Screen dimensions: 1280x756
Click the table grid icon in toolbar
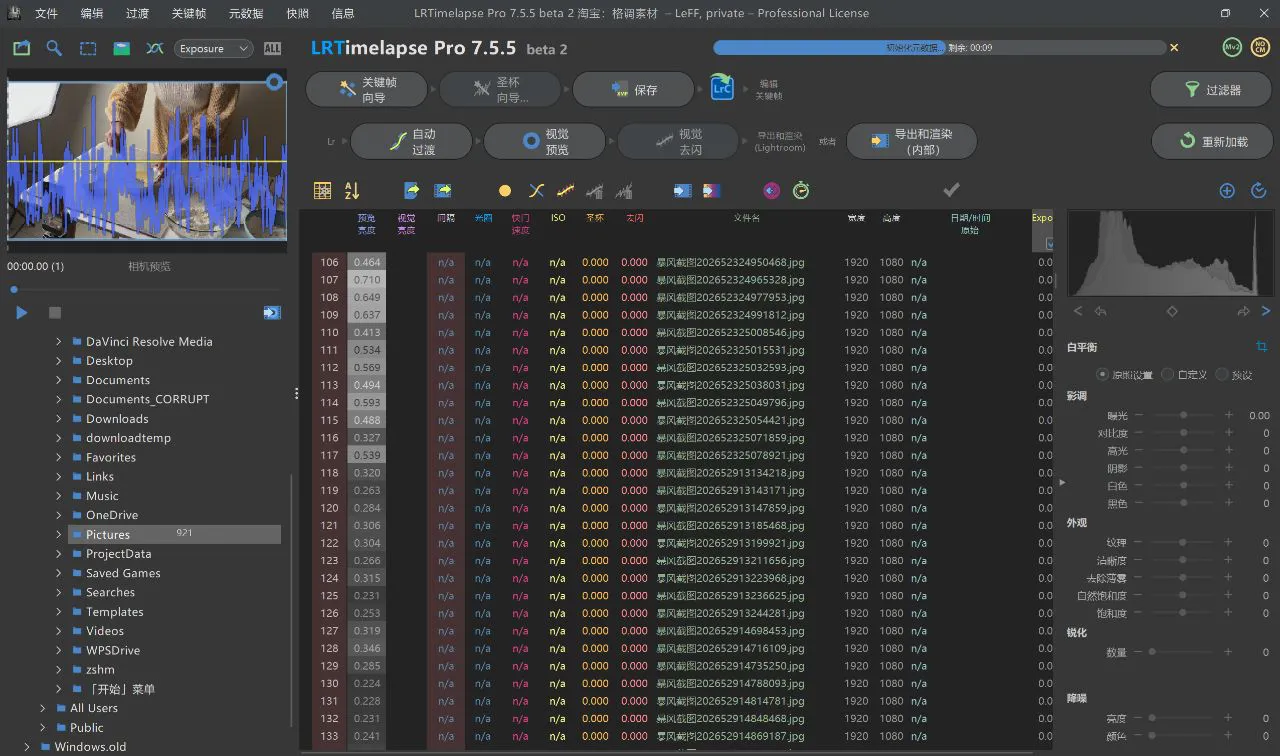pos(322,190)
